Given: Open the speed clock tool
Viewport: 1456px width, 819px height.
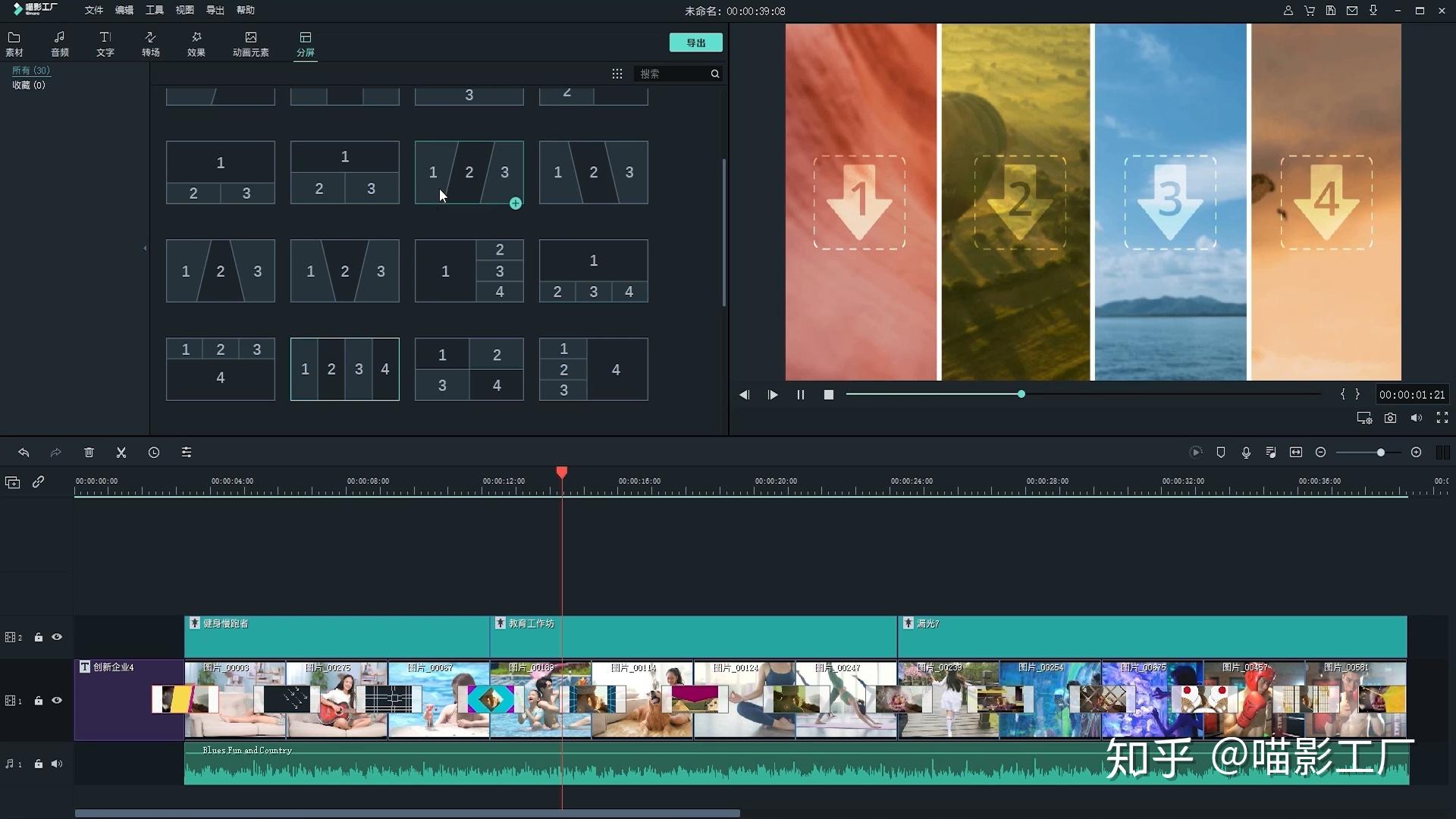Looking at the screenshot, I should point(154,453).
